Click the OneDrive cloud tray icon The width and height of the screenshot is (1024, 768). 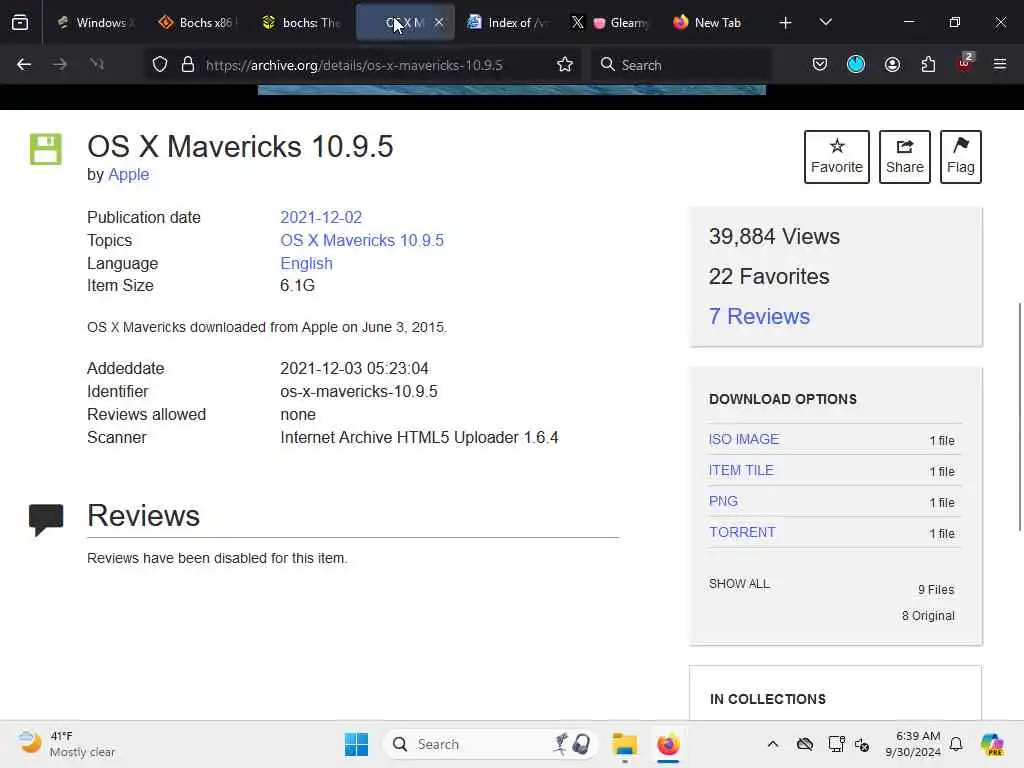805,744
